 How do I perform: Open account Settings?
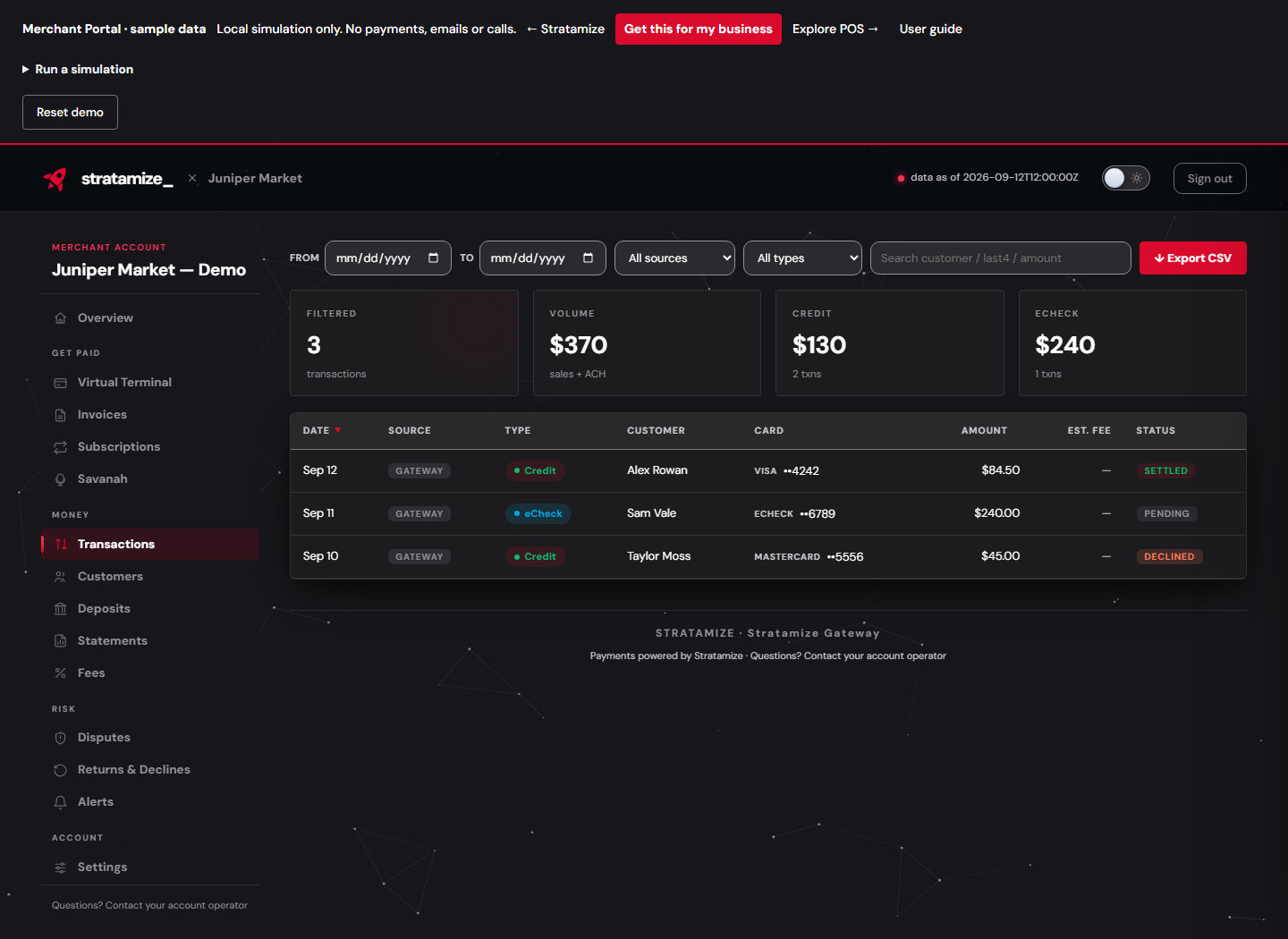click(150, 867)
